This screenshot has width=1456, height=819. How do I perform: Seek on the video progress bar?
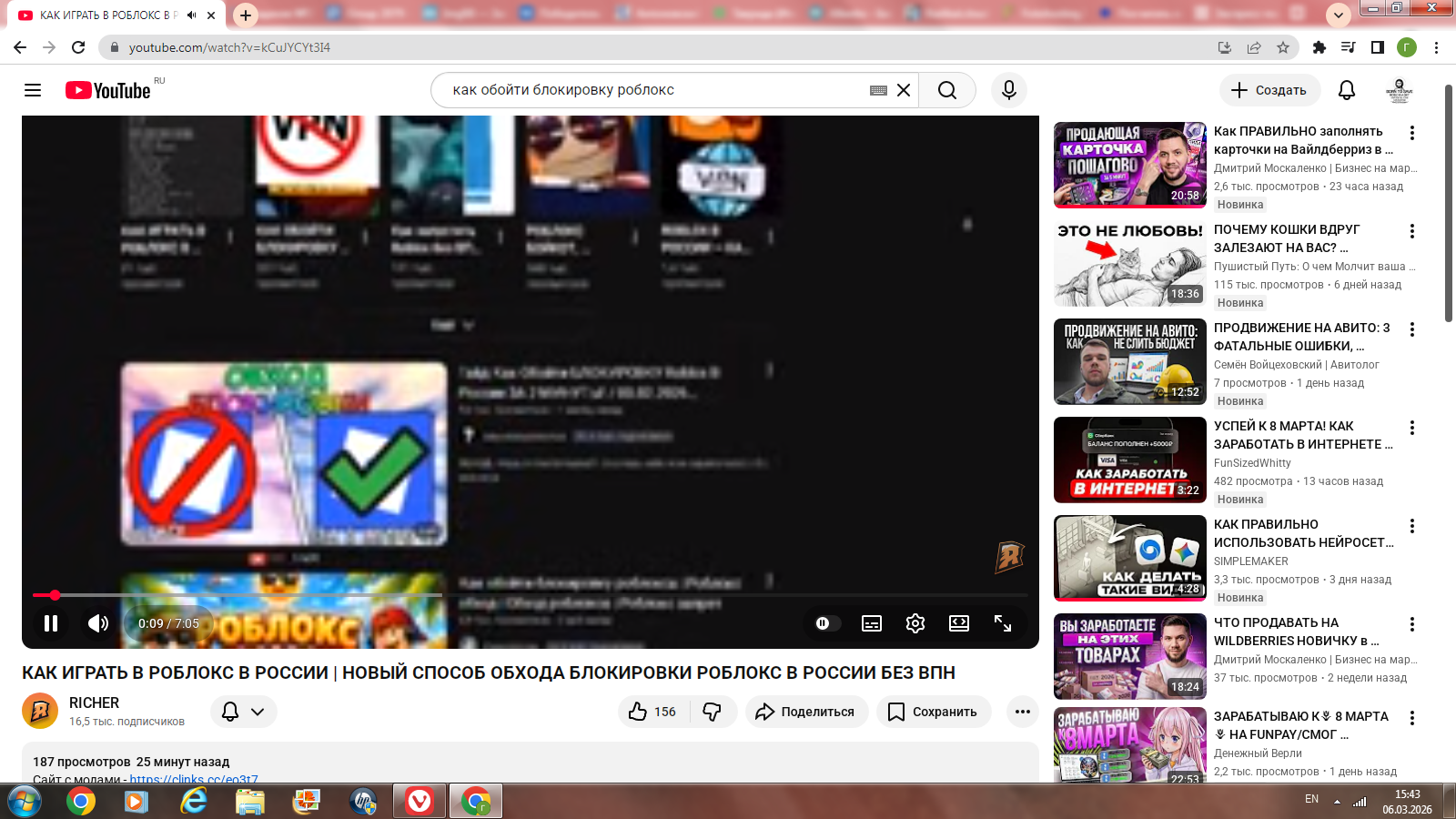pos(531,595)
